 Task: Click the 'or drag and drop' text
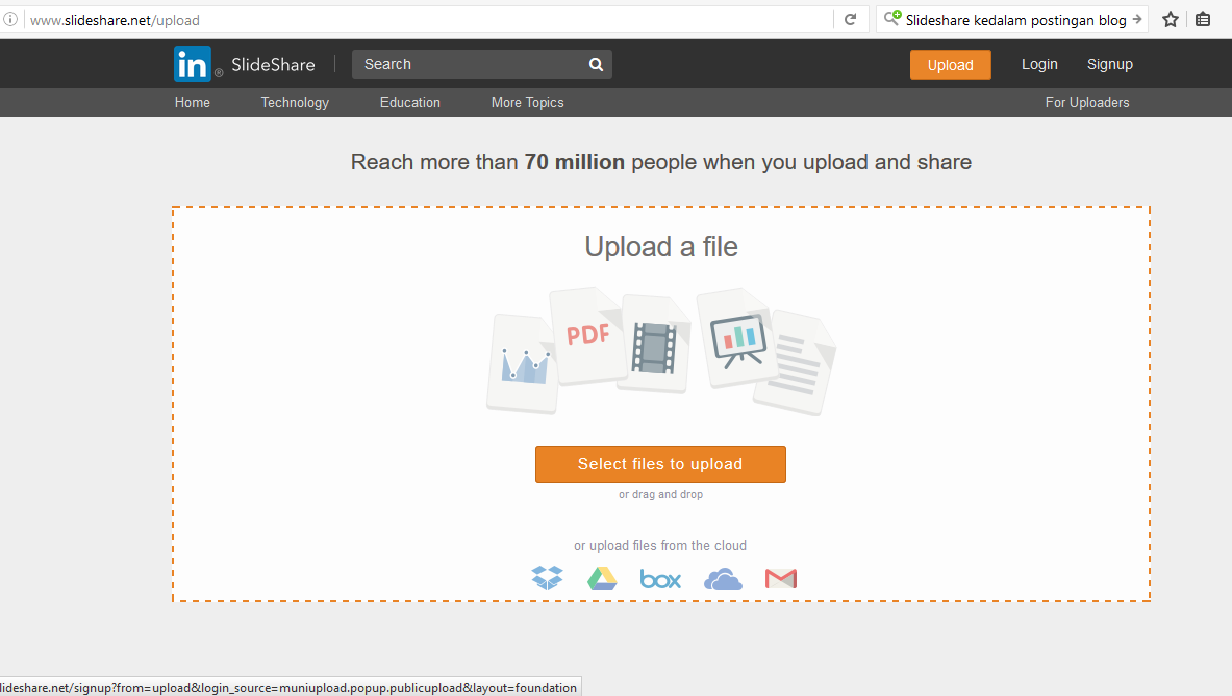coord(661,494)
